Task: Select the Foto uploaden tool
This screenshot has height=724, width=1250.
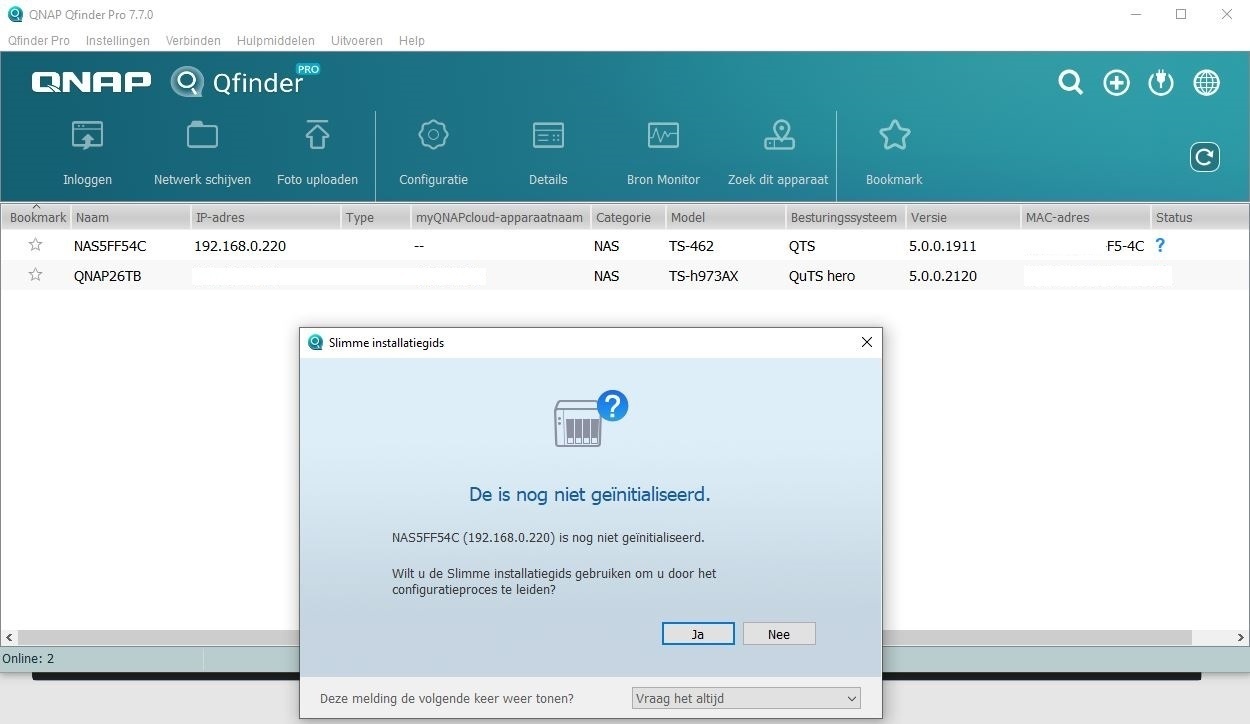Action: tap(317, 135)
